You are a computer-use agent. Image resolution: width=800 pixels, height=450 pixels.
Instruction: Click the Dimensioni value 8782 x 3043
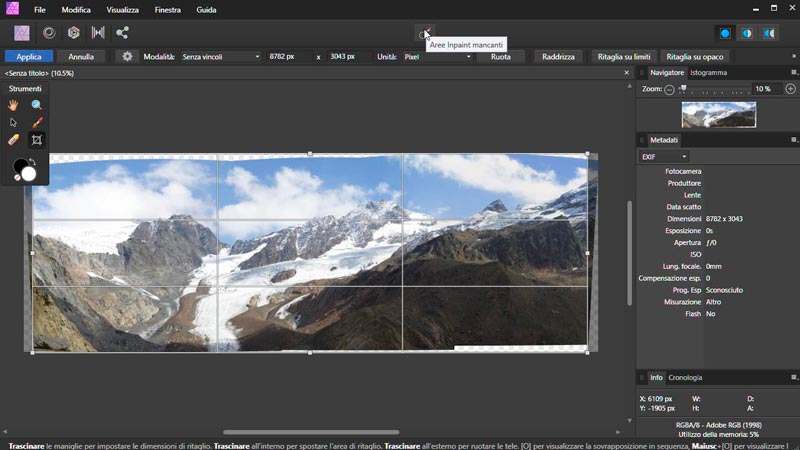(x=724, y=218)
